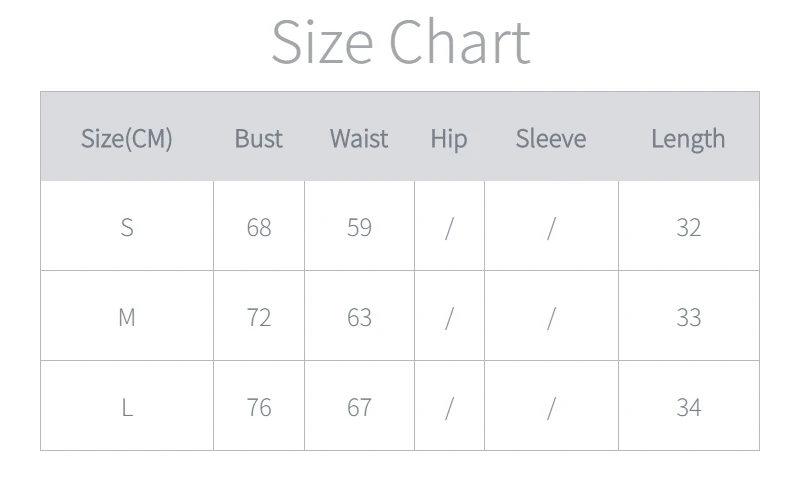Click the "Bust" column header
This screenshot has height=500, width=800.
click(x=259, y=138)
